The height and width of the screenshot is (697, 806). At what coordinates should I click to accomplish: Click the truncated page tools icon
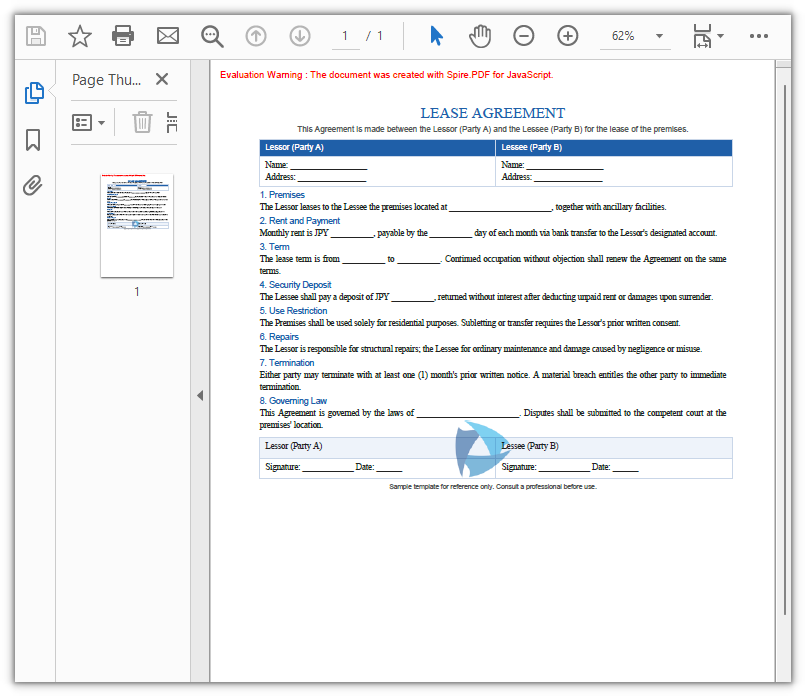point(172,122)
